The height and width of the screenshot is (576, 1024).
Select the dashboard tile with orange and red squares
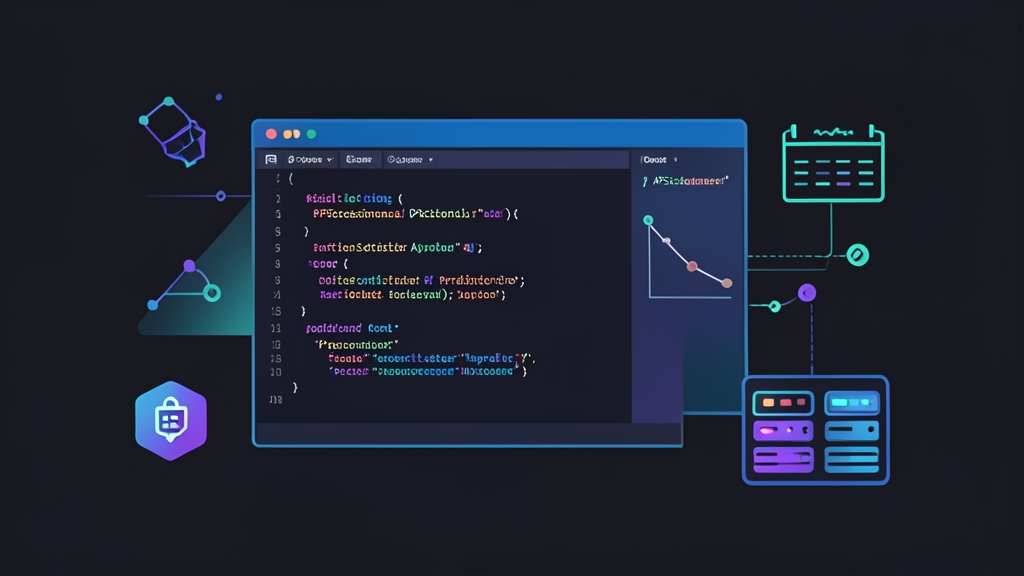tap(783, 403)
